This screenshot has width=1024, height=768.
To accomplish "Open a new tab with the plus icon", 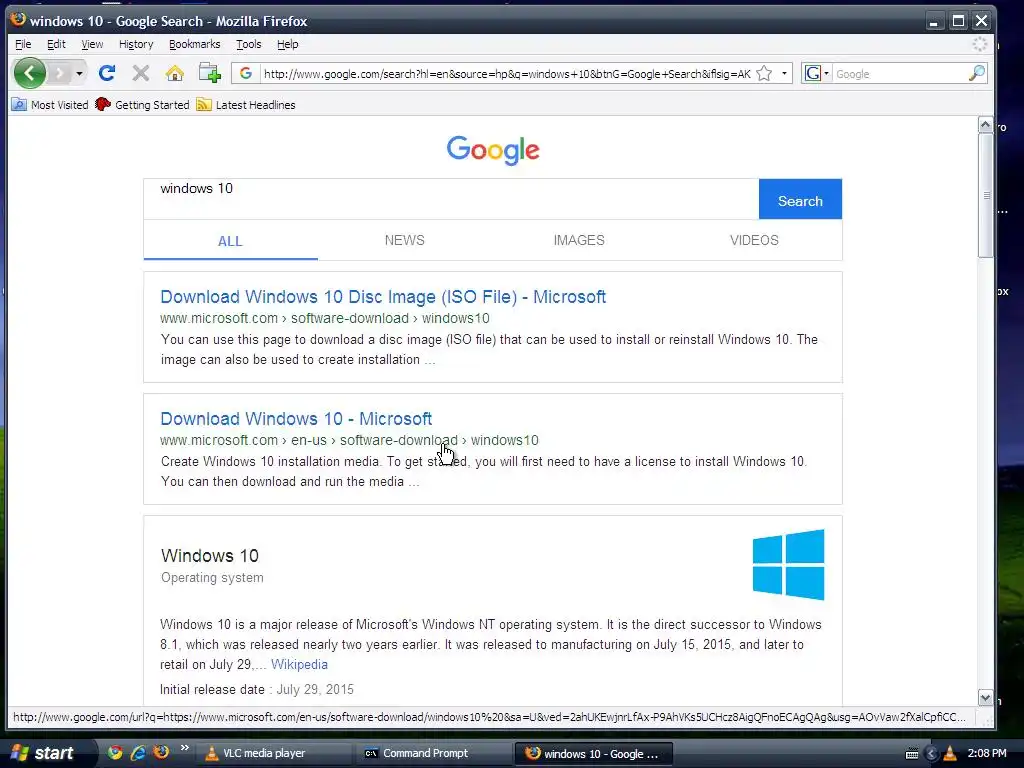I will pos(210,73).
